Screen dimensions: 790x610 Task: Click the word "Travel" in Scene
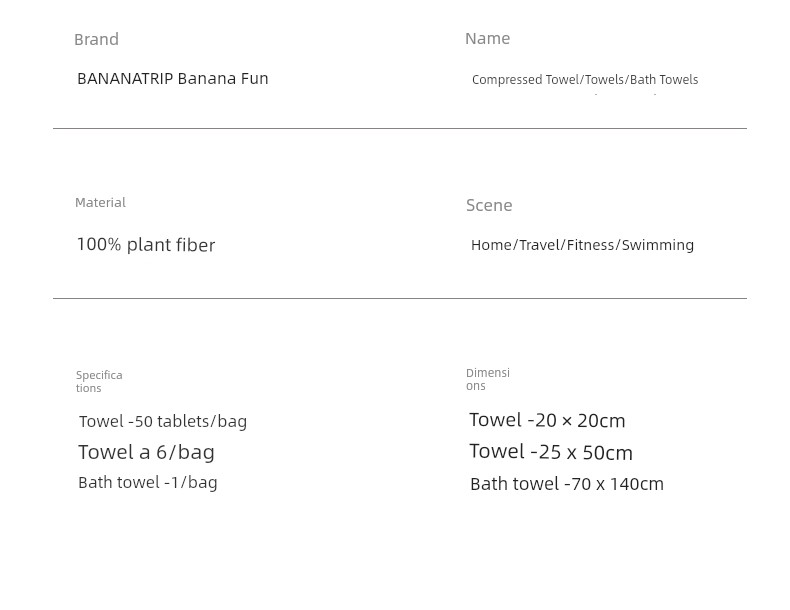[540, 245]
